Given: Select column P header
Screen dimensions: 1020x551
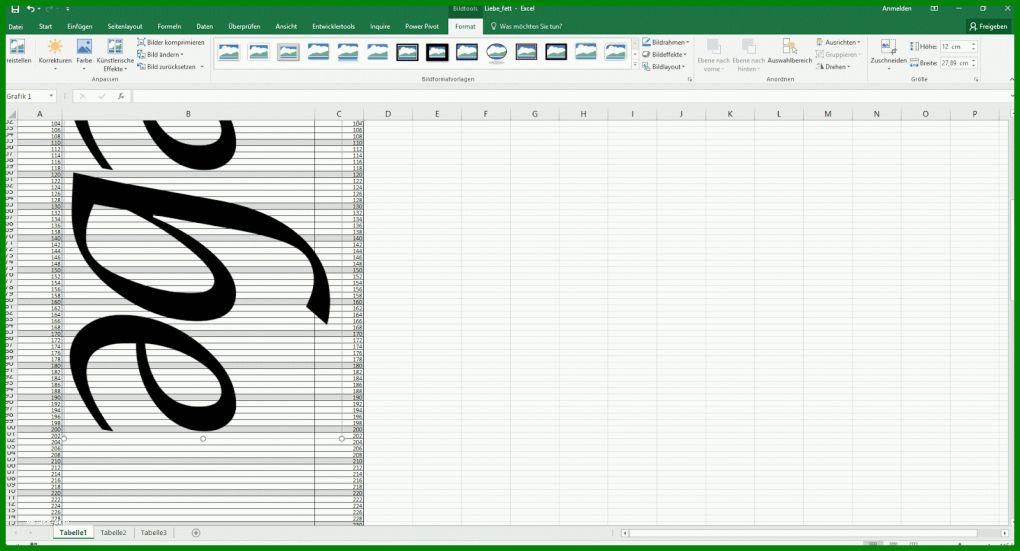Looking at the screenshot, I should point(974,114).
